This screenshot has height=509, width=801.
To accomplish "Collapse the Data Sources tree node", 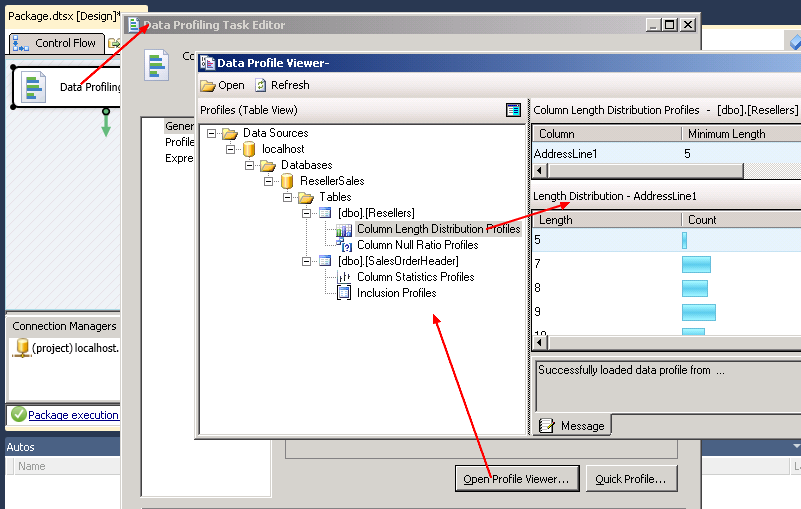I will (212, 133).
